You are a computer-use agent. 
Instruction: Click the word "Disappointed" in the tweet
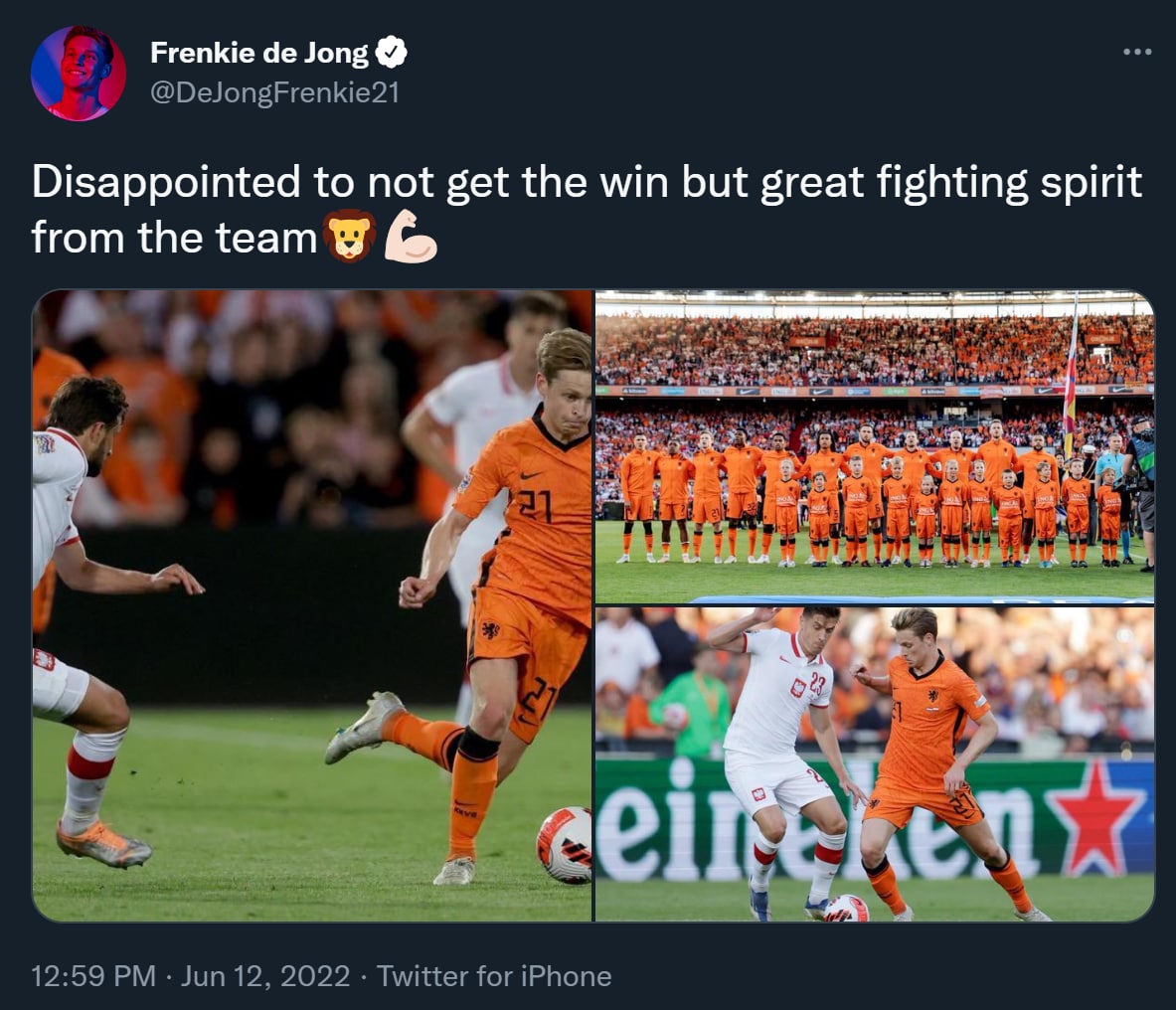(x=166, y=182)
